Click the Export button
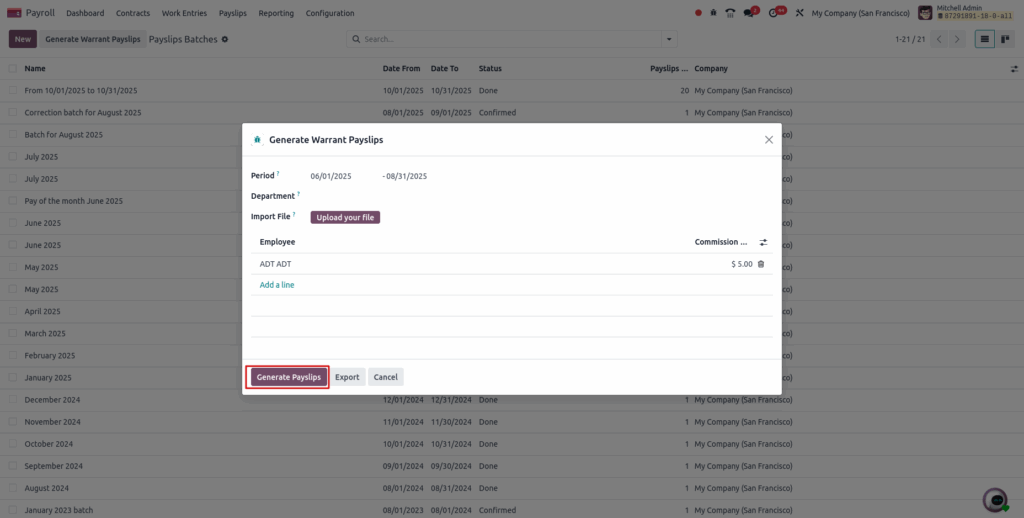 pyautogui.click(x=347, y=377)
